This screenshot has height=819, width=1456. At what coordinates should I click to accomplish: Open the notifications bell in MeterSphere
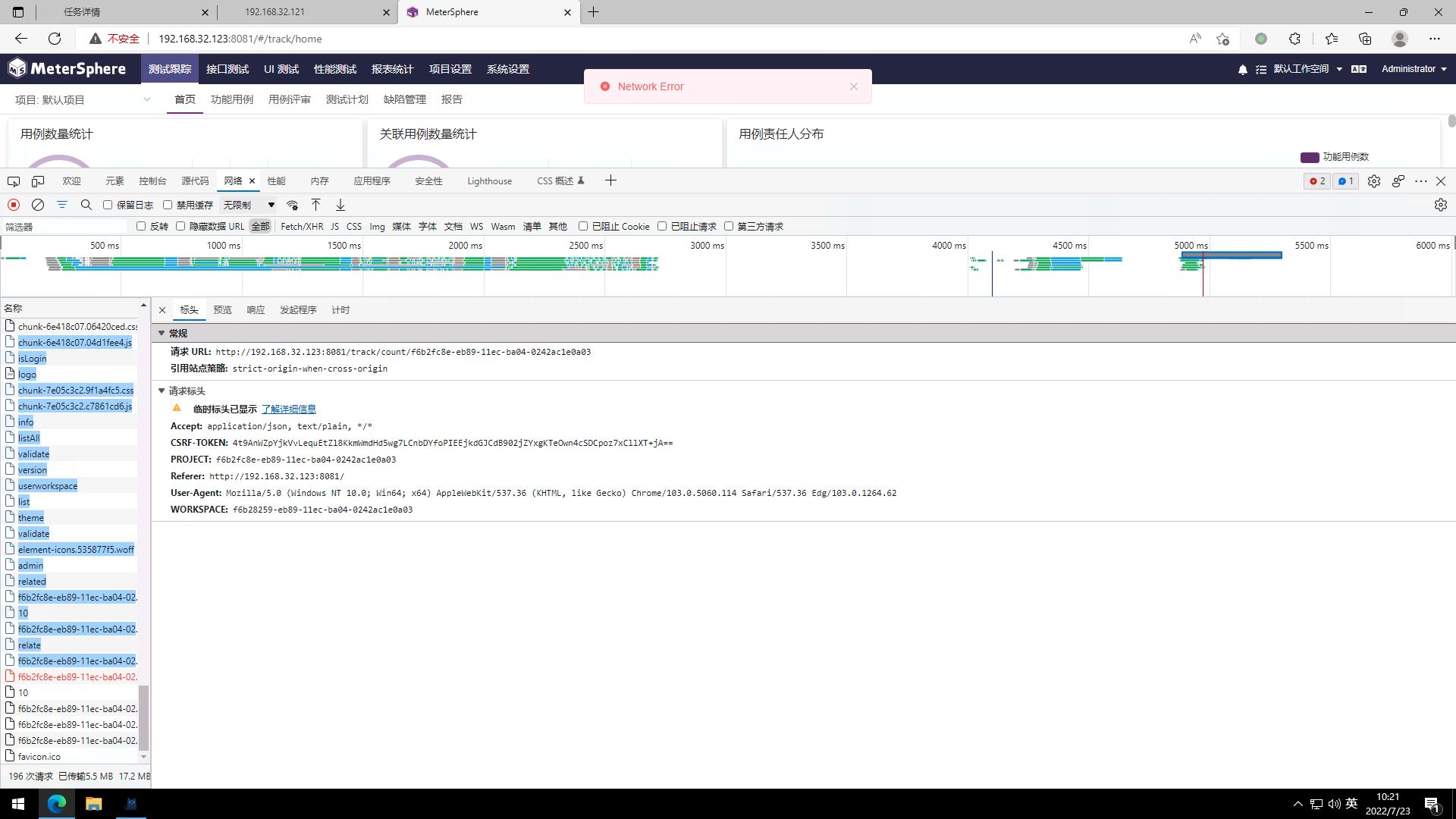(1241, 69)
